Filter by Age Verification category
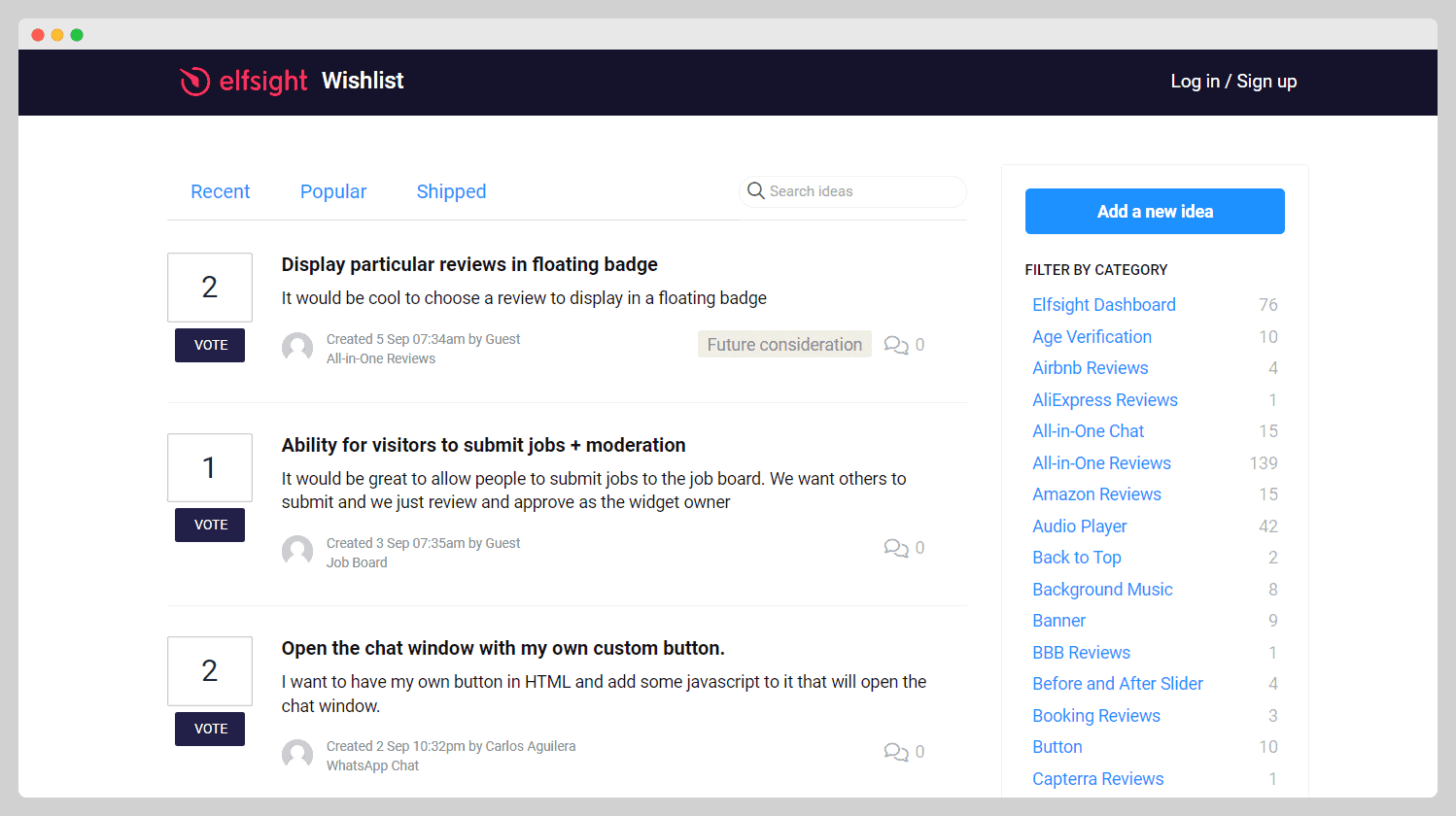The height and width of the screenshot is (816, 1456). click(1092, 337)
